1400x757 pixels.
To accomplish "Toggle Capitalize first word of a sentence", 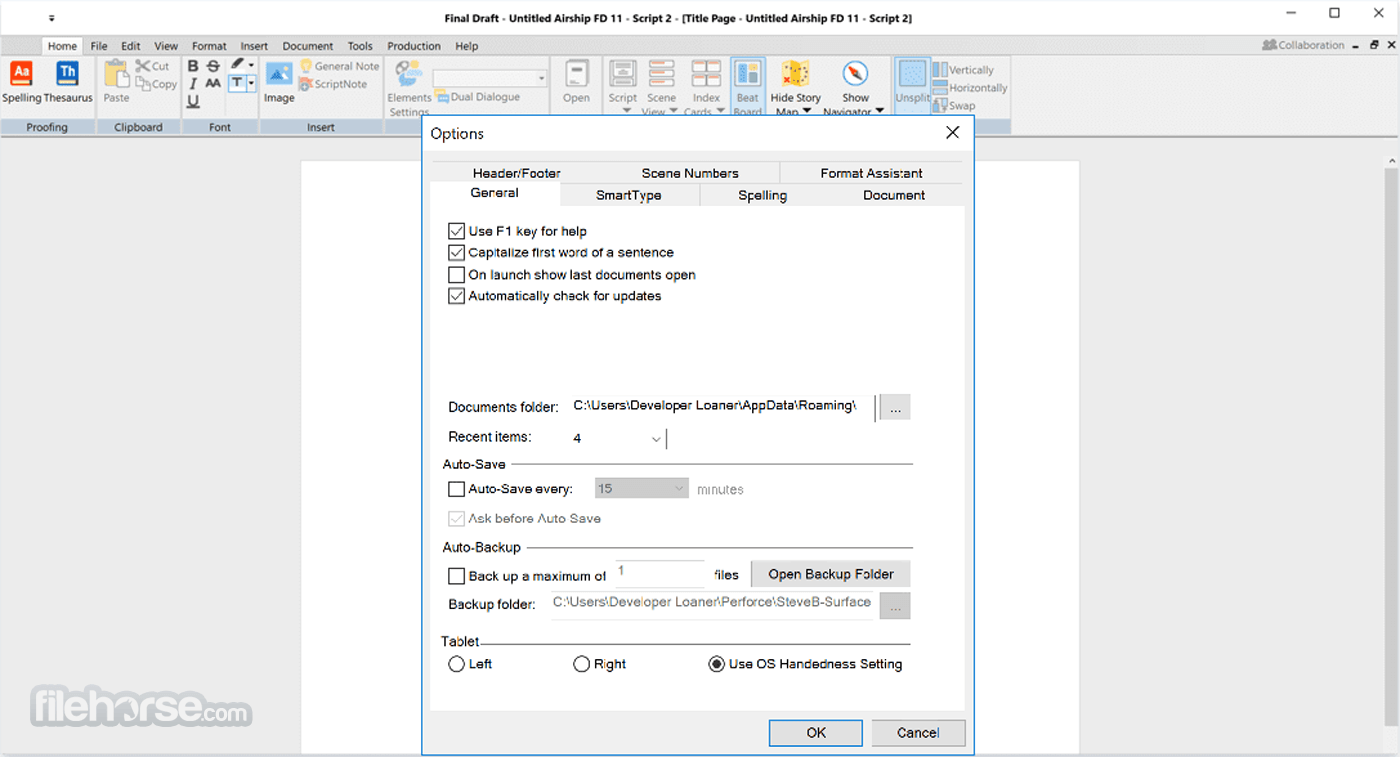I will [x=457, y=253].
